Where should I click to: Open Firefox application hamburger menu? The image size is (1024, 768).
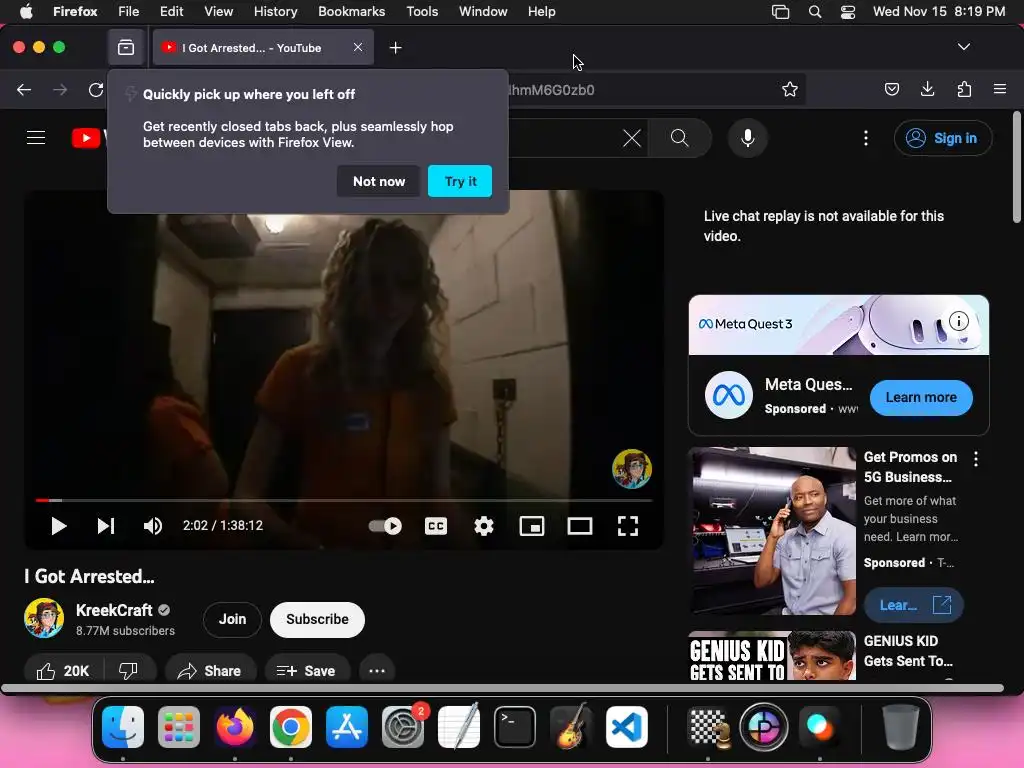point(1000,89)
